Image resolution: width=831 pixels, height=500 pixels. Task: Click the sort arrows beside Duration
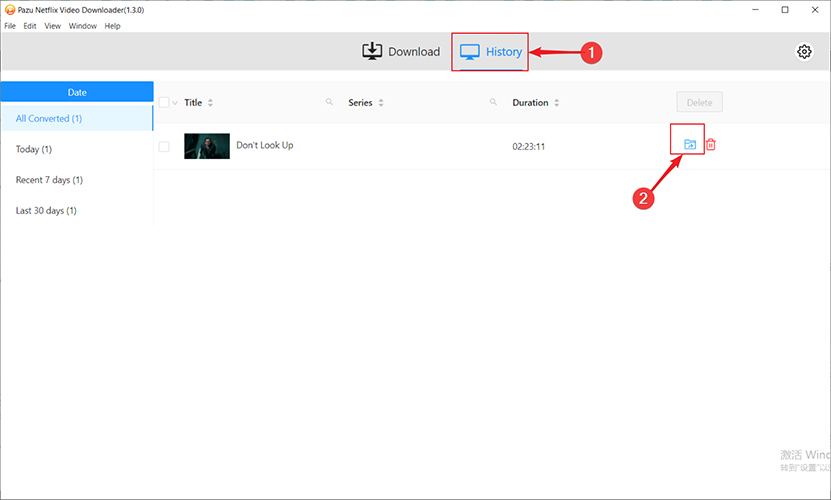click(557, 103)
